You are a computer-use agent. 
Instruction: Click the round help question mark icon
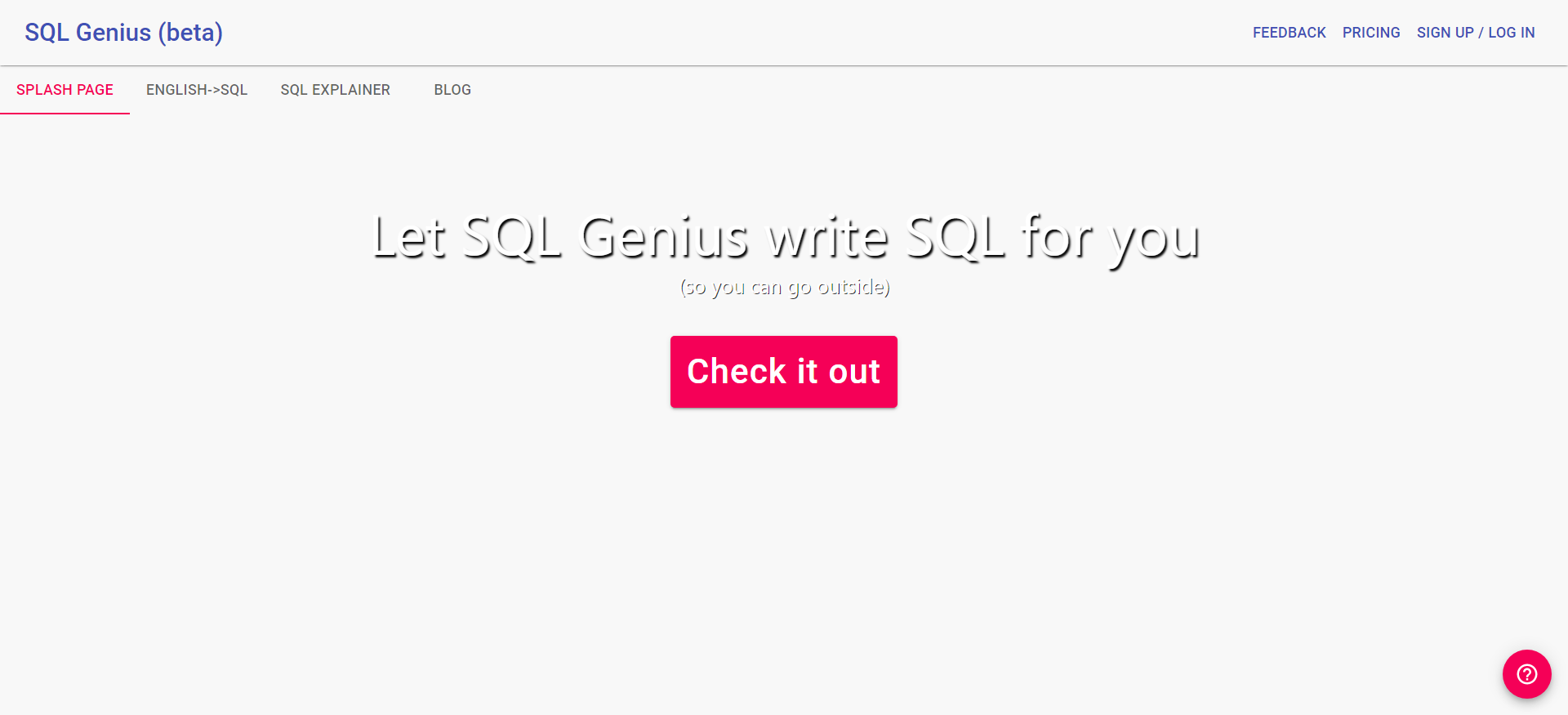point(1526,674)
